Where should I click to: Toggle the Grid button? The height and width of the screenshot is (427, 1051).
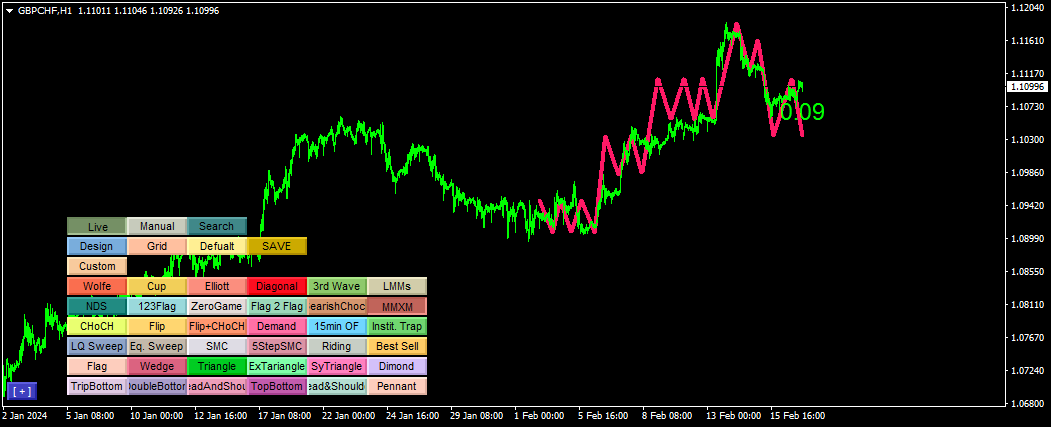point(157,246)
